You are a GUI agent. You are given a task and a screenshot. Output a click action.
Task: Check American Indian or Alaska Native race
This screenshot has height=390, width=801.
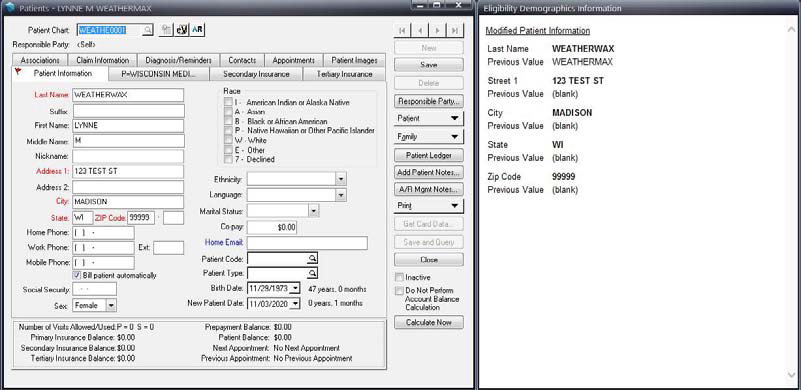click(x=228, y=102)
